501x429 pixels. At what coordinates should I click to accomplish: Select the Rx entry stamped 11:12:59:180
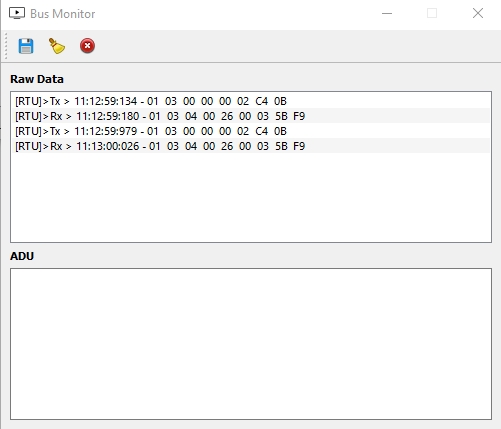[x=251, y=116]
